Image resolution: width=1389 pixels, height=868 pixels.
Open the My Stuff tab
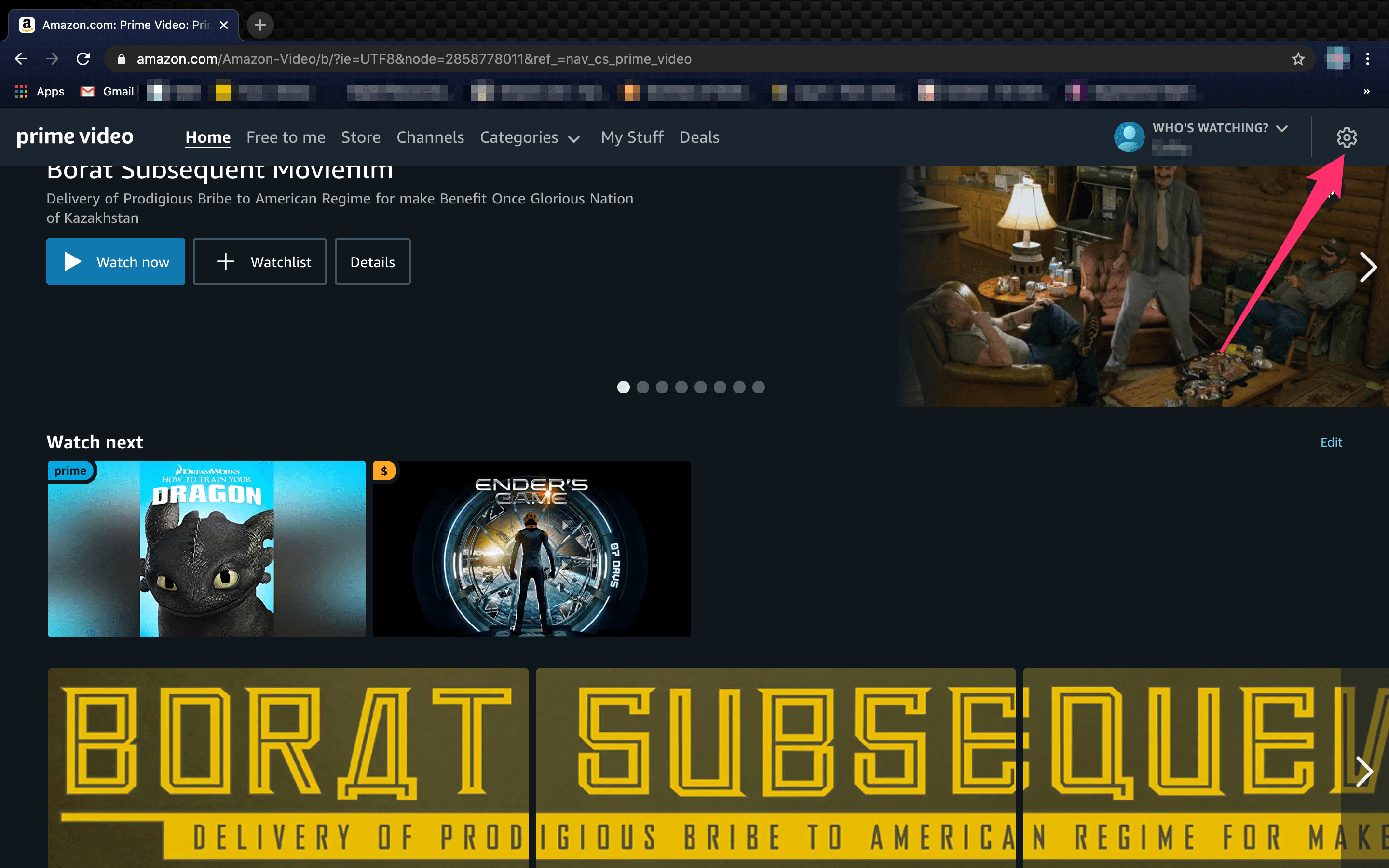[x=631, y=138]
